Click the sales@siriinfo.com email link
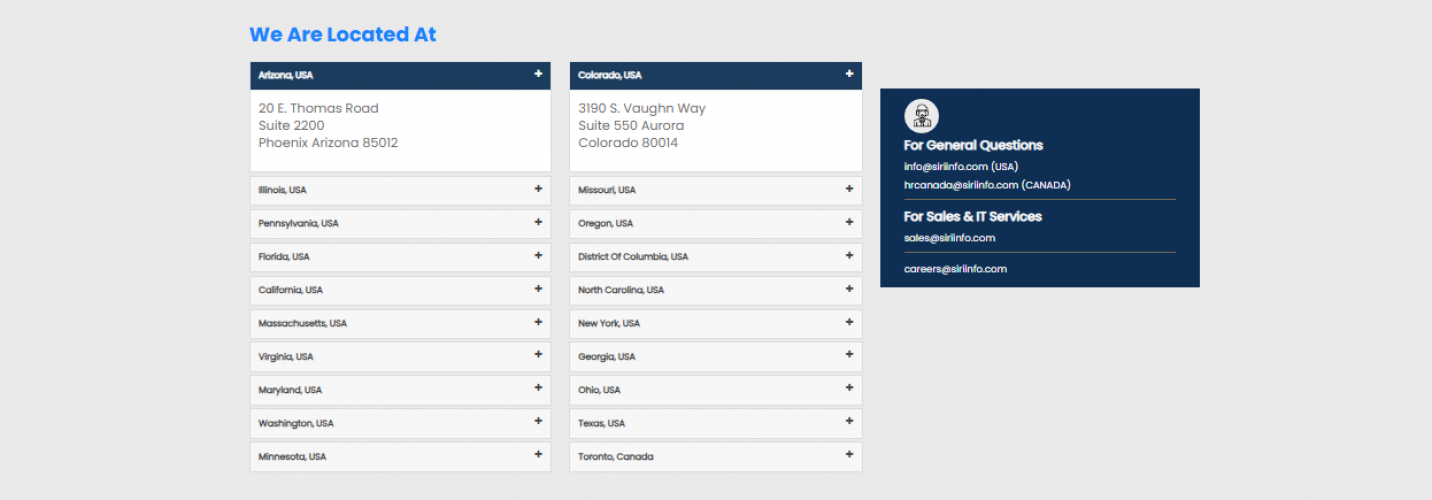 click(949, 238)
